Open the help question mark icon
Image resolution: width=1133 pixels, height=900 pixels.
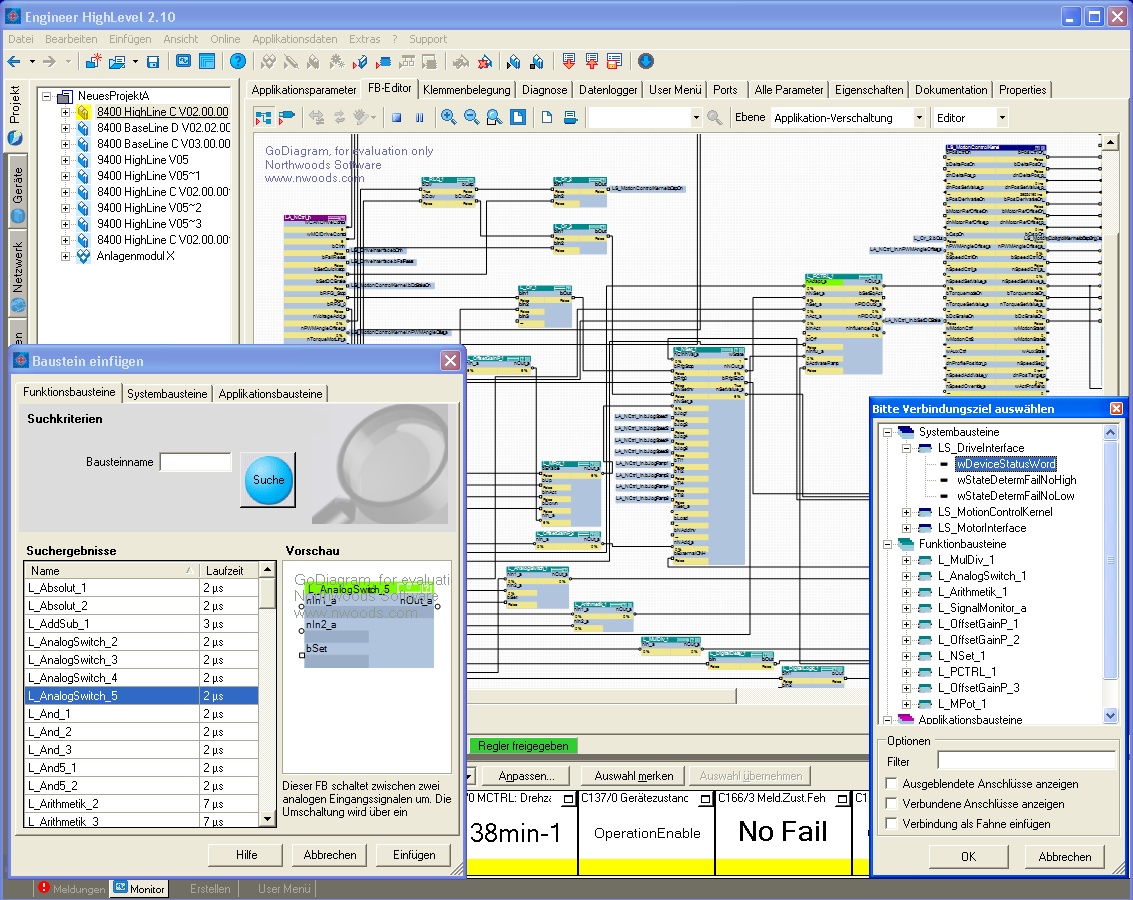(238, 62)
